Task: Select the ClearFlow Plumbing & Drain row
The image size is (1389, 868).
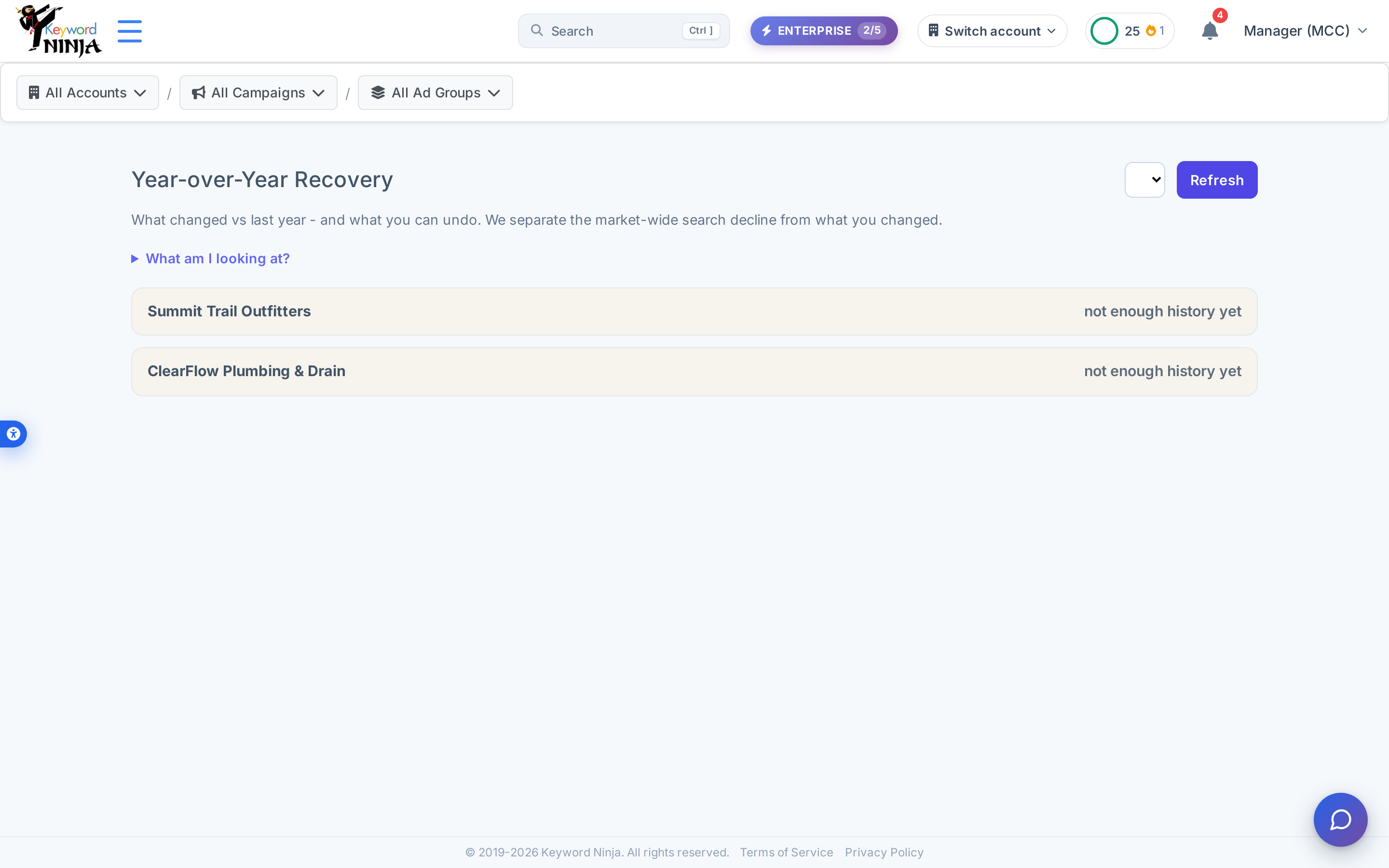Action: 694,371
